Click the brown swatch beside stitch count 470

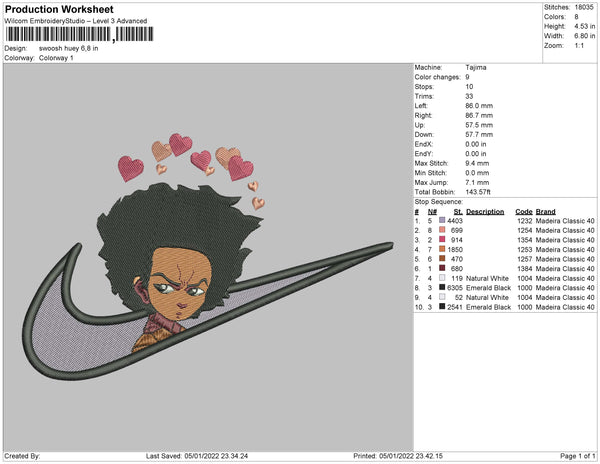442,259
